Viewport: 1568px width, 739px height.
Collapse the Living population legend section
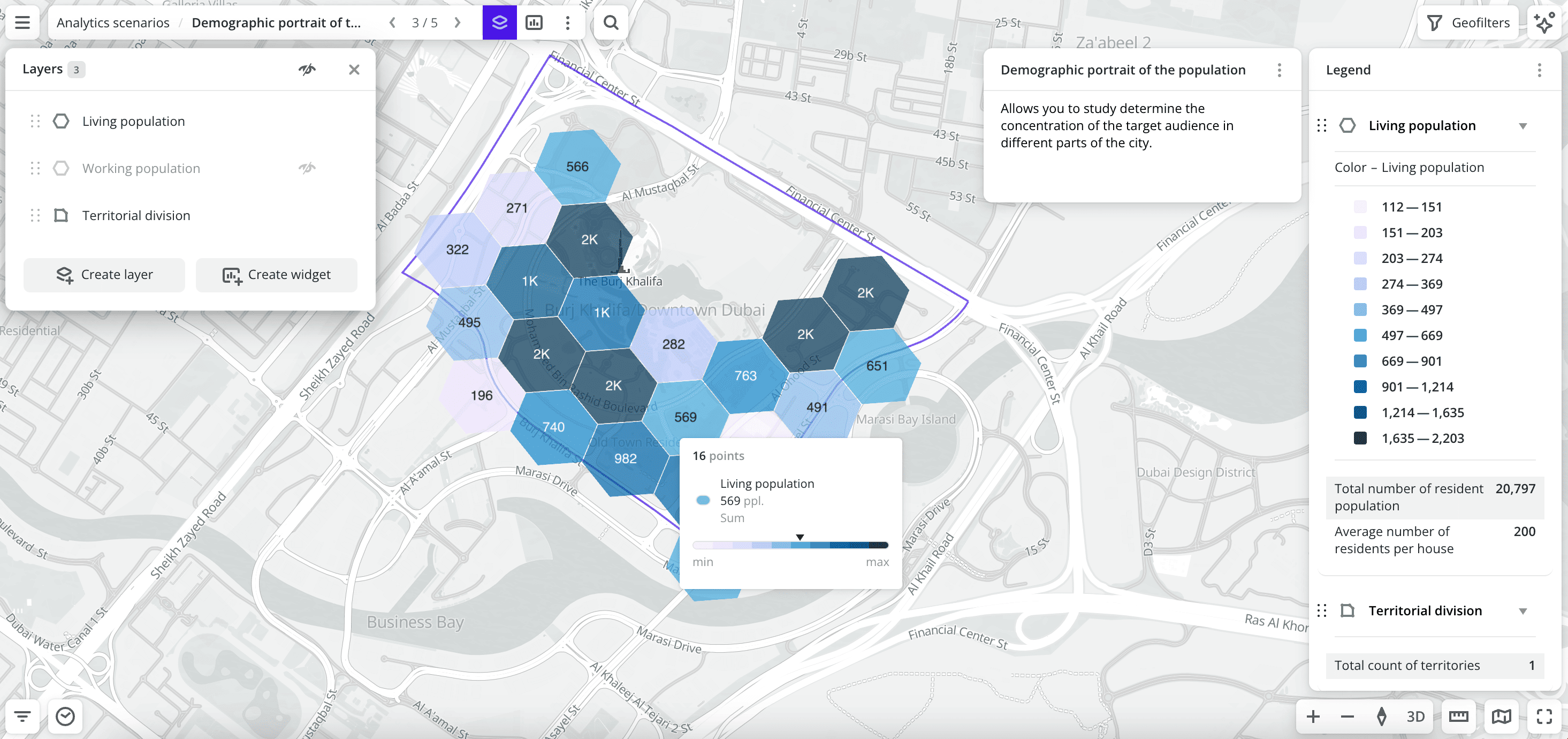pos(1523,126)
